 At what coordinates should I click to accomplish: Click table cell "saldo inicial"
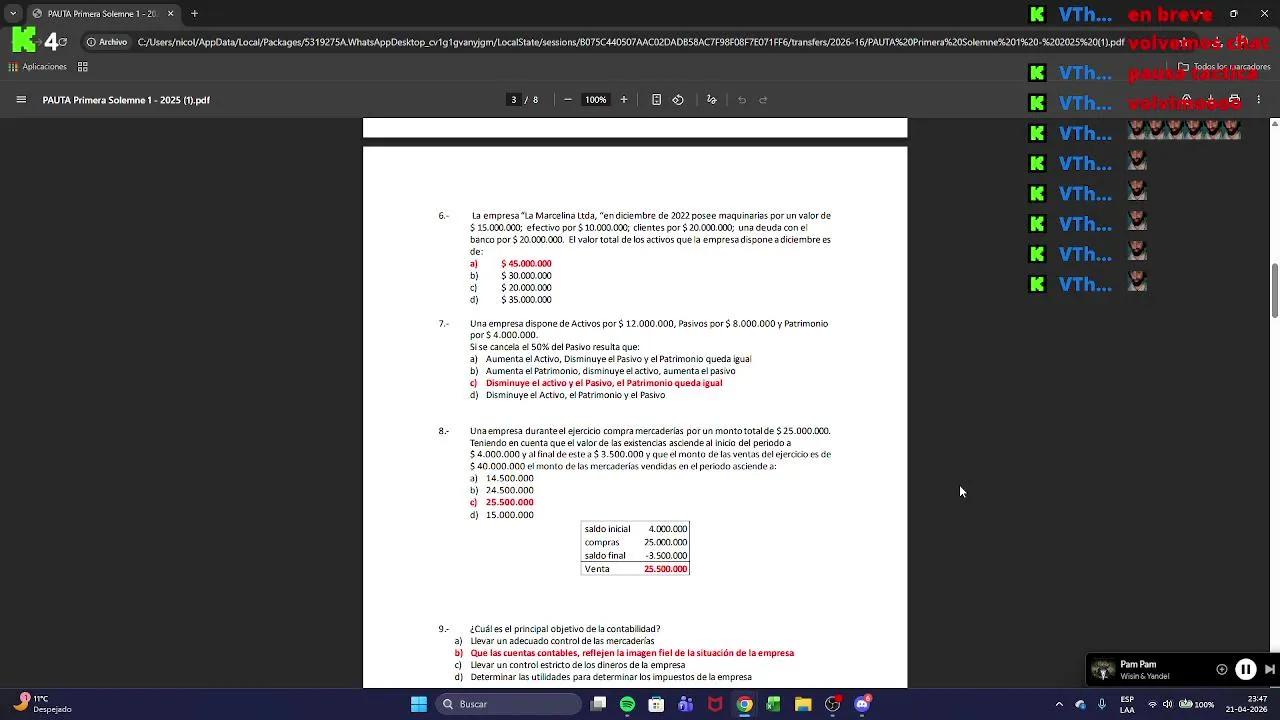[x=607, y=529]
